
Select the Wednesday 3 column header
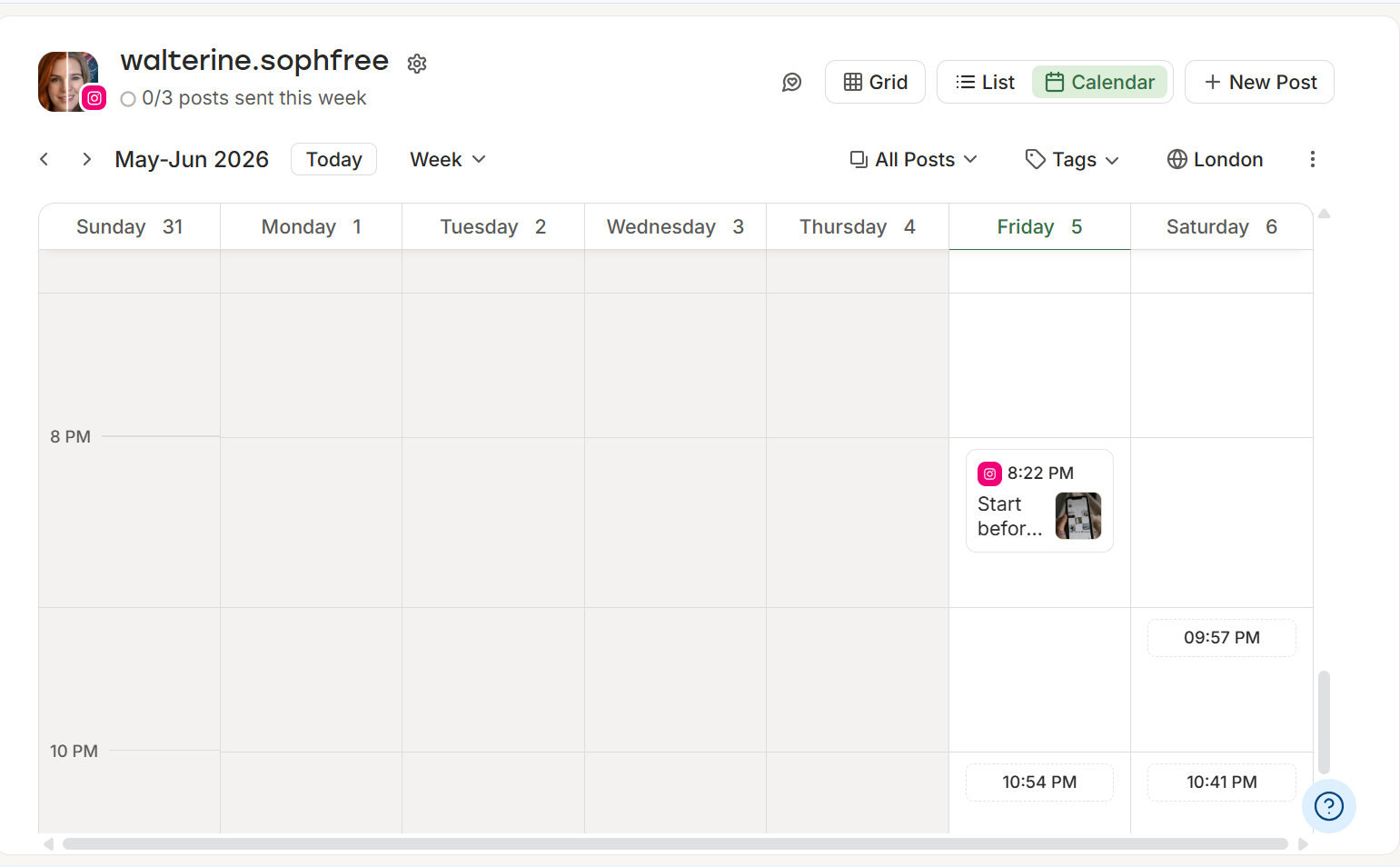pyautogui.click(x=676, y=226)
